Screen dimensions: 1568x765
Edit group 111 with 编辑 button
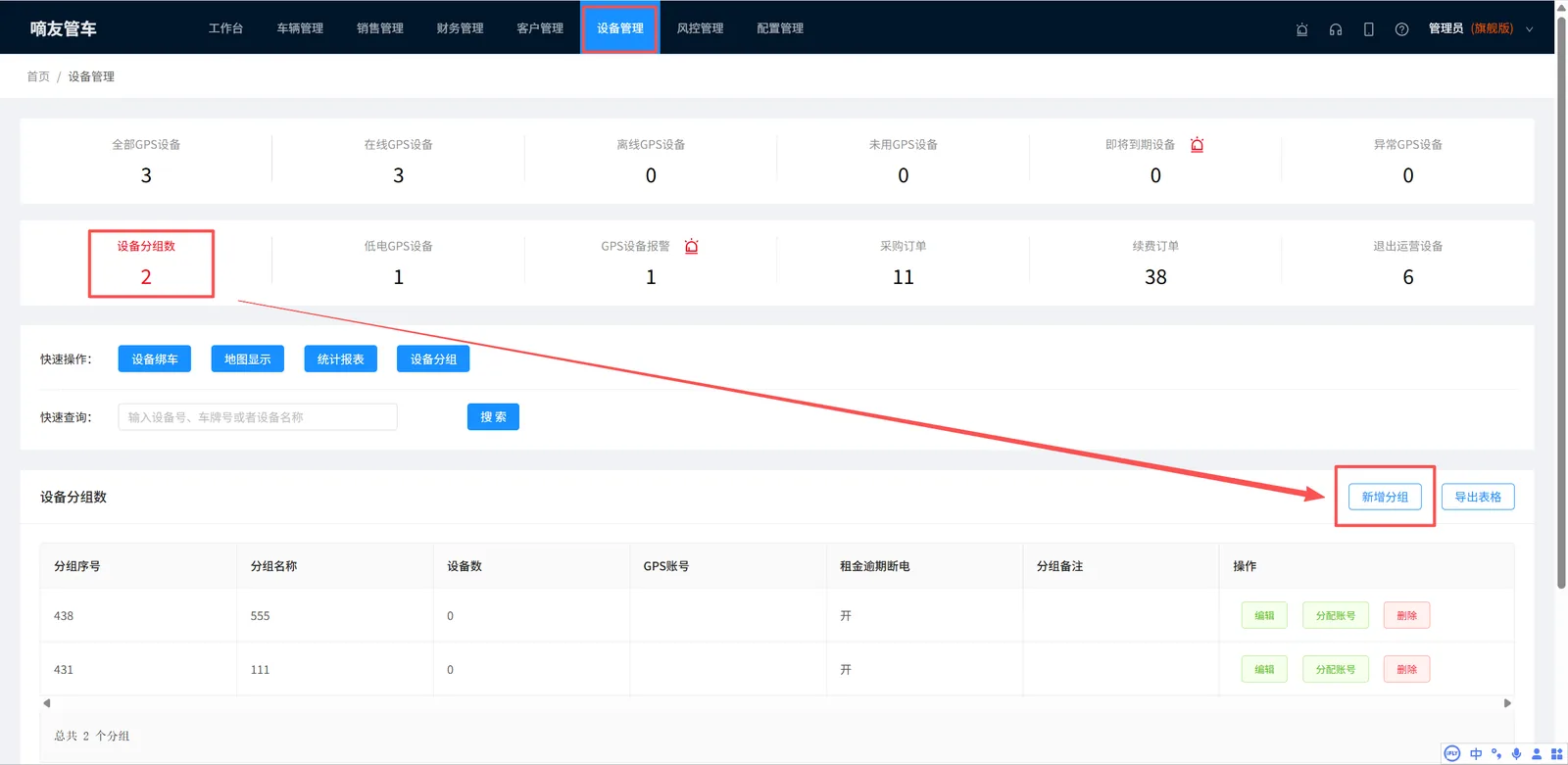point(1264,669)
